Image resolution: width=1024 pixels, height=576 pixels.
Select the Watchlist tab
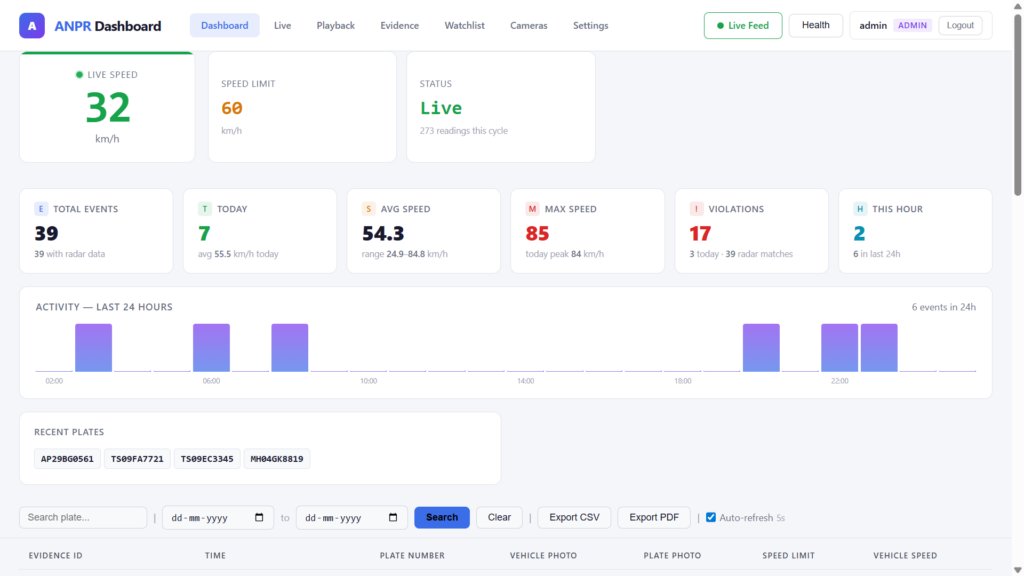(464, 25)
